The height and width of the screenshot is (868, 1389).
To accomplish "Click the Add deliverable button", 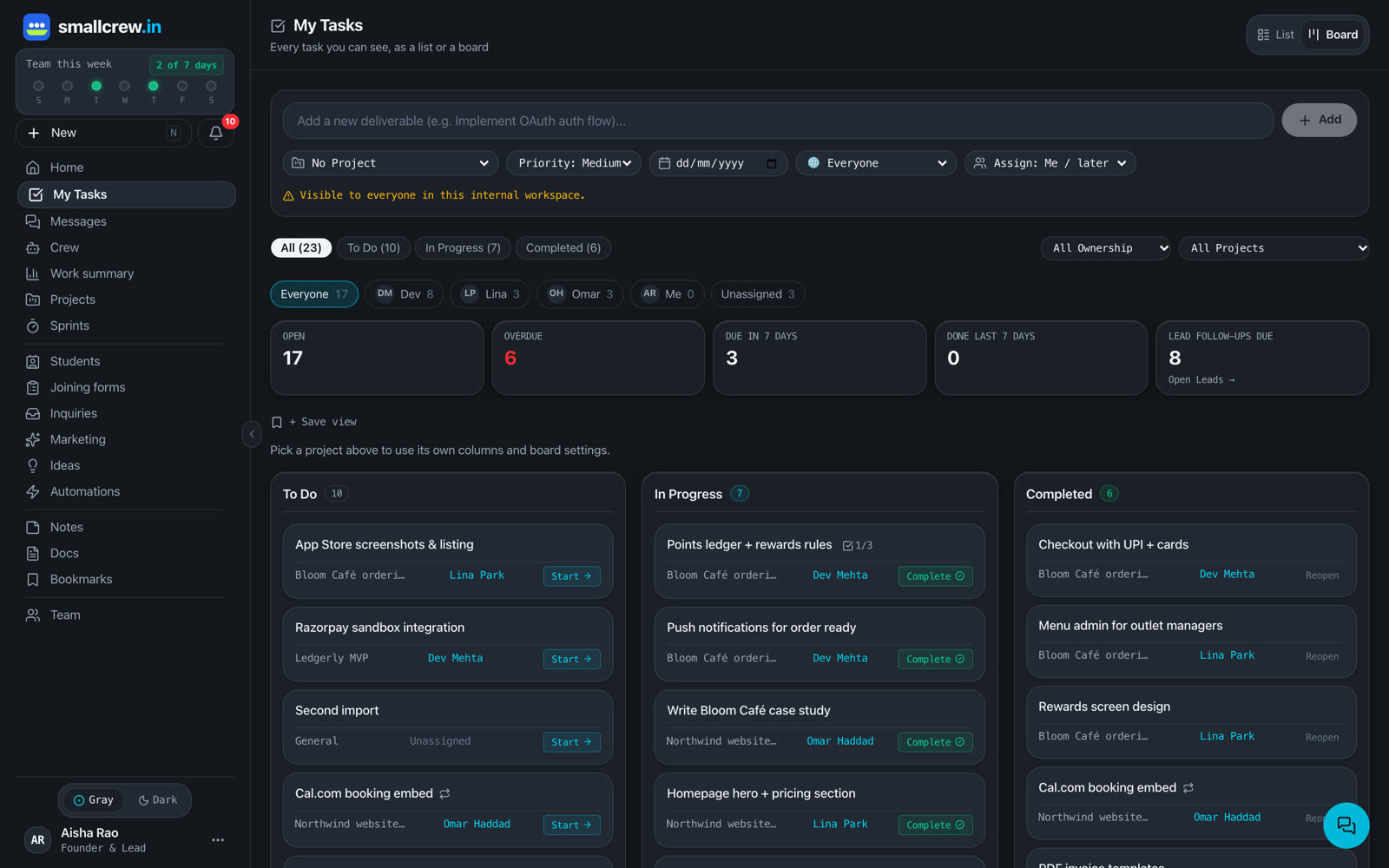I will point(1320,120).
